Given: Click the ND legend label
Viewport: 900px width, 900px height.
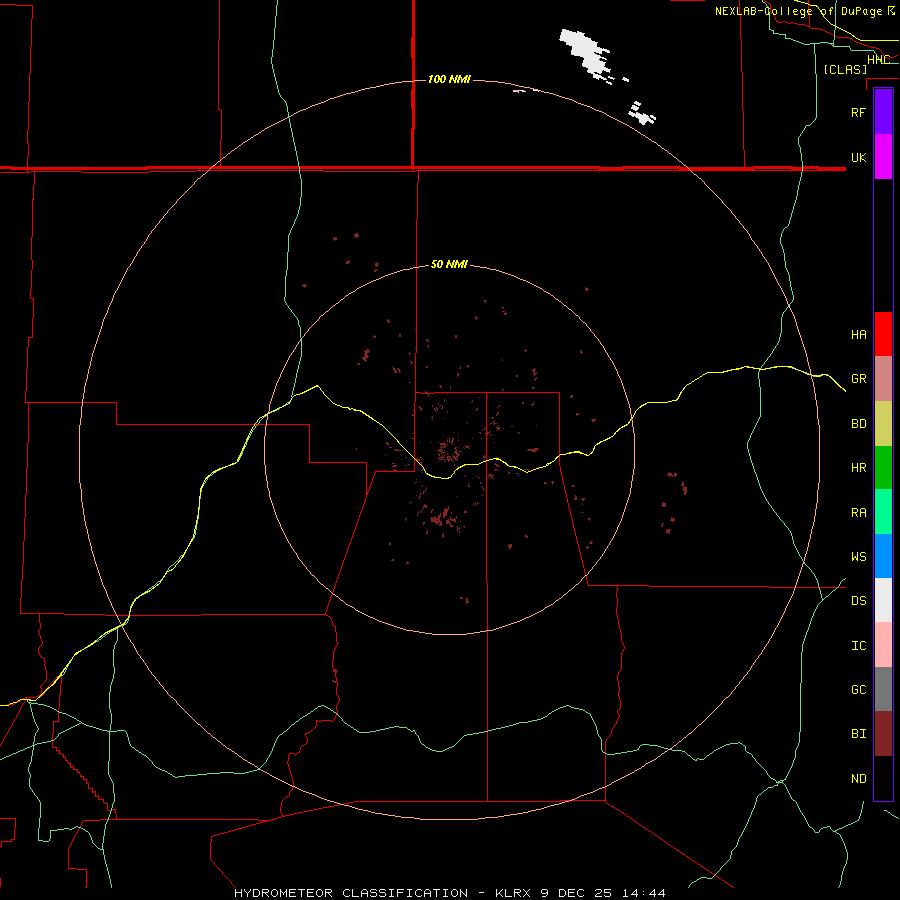Looking at the screenshot, I should click(858, 779).
